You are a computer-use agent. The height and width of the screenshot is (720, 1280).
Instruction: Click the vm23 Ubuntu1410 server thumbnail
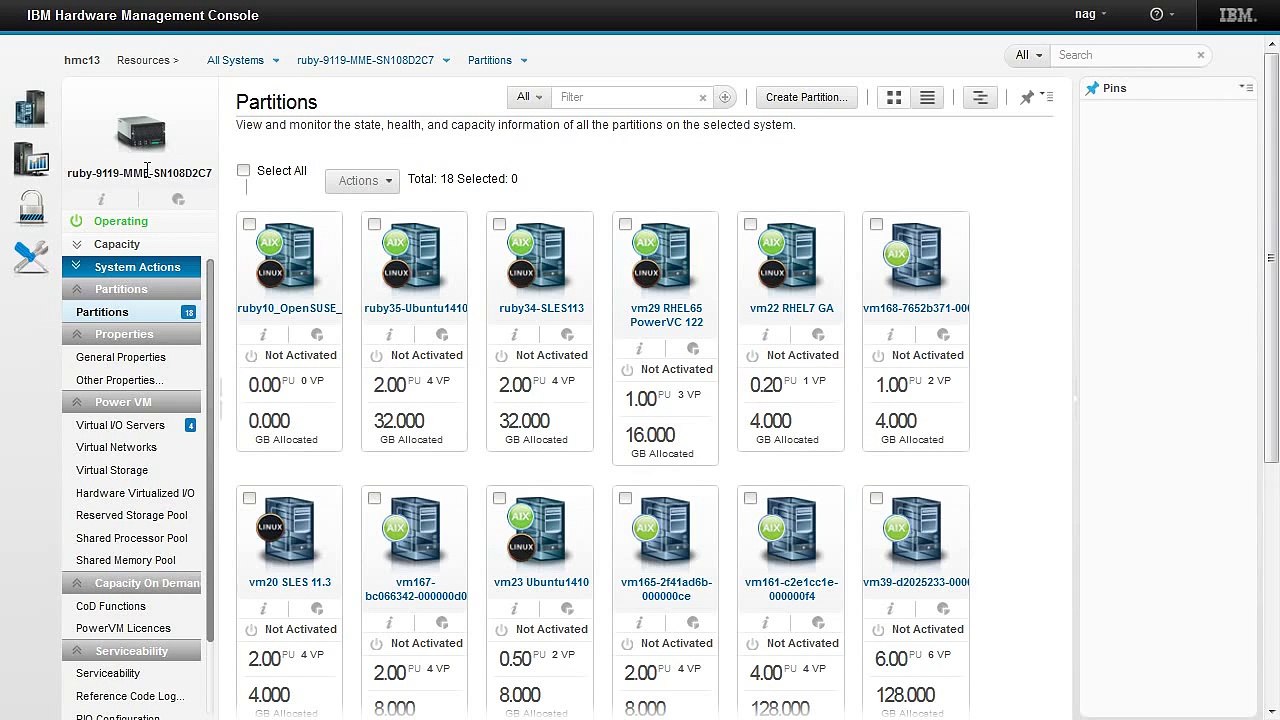click(x=540, y=533)
